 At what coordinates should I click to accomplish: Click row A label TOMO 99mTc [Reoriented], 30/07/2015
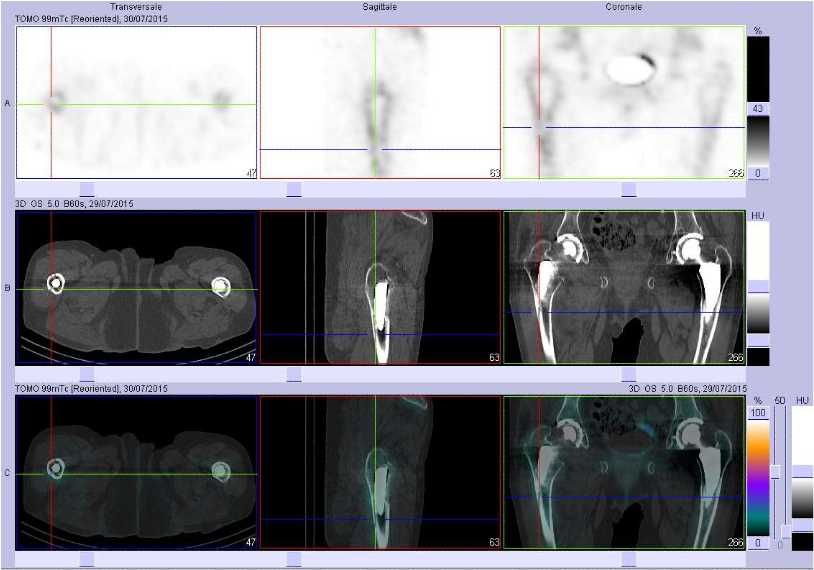tap(91, 19)
